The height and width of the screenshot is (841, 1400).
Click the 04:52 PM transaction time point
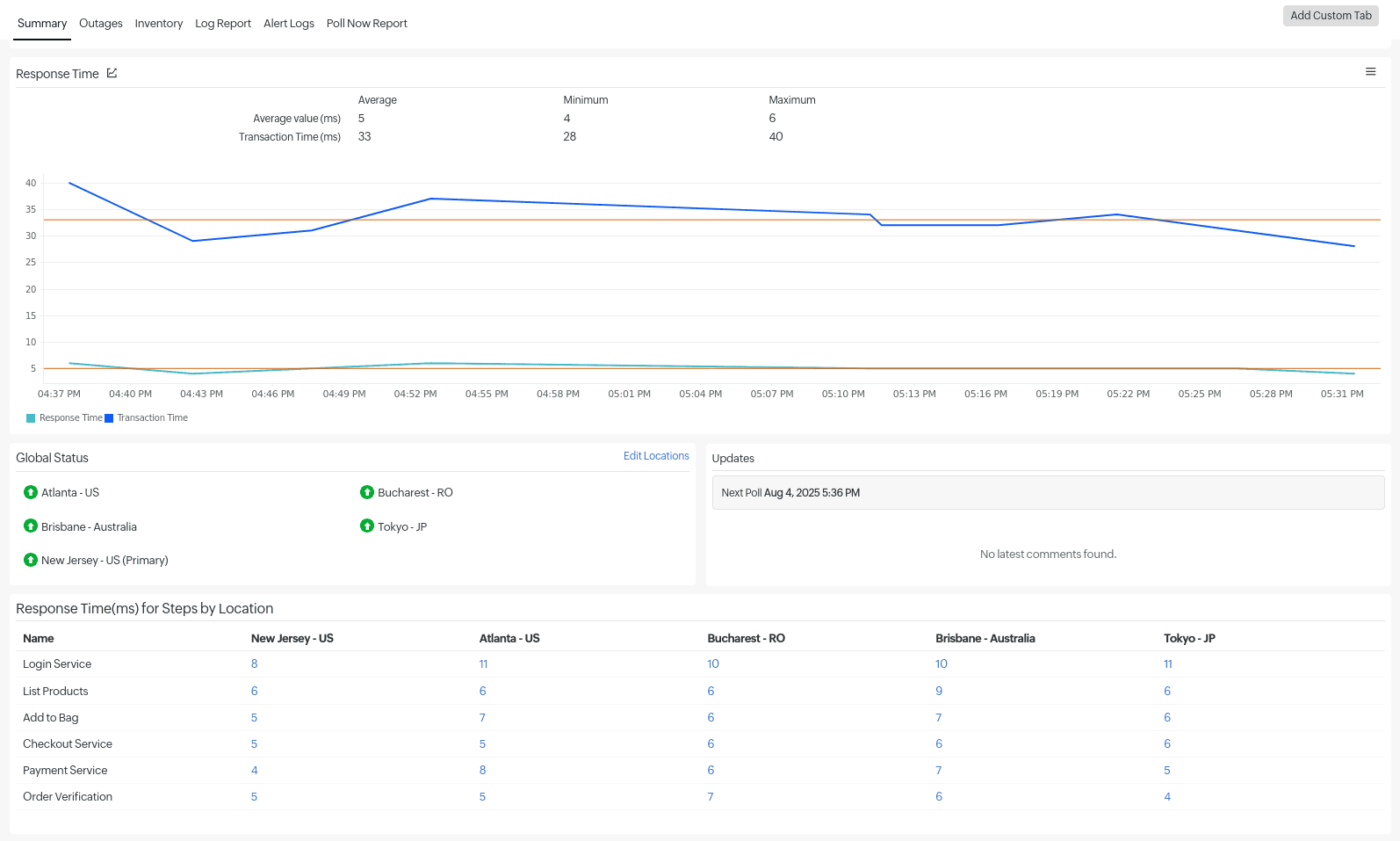click(430, 199)
